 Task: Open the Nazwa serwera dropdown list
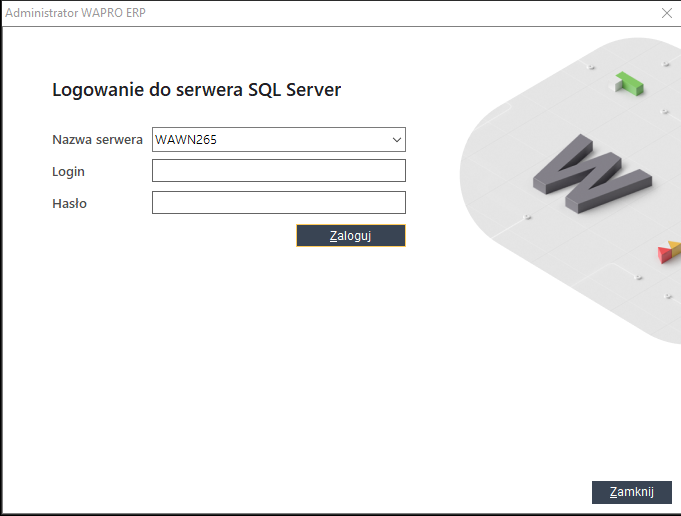click(397, 140)
